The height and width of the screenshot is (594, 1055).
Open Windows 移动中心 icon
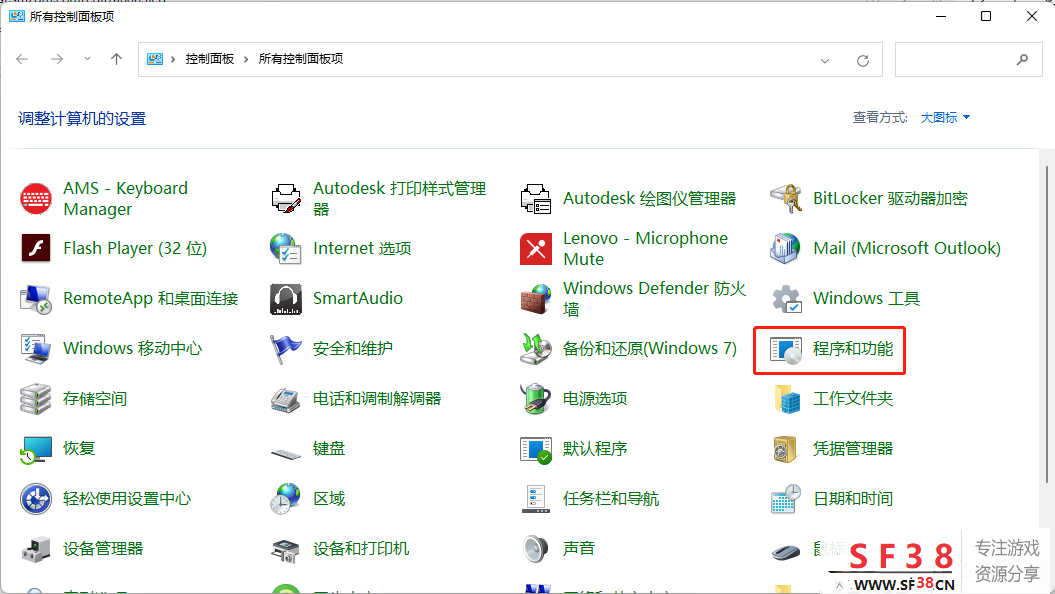pyautogui.click(x=36, y=349)
